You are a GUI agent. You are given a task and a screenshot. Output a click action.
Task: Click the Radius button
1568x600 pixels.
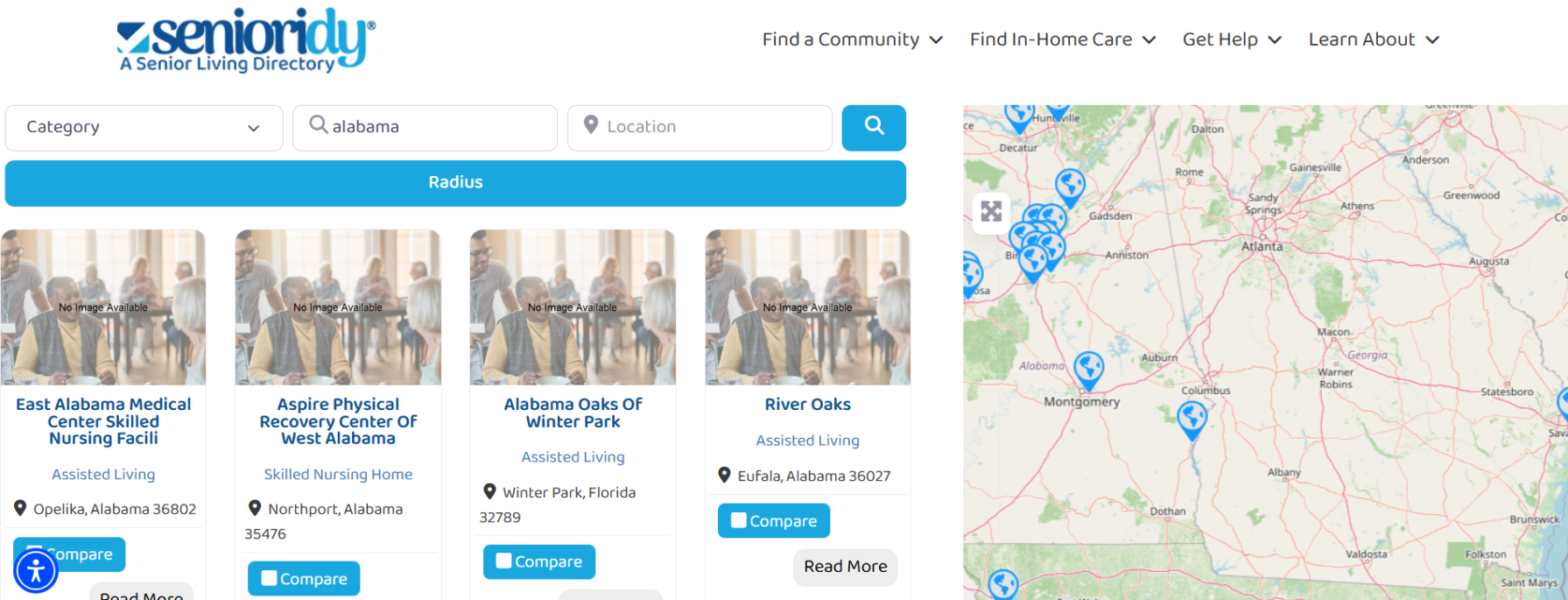pos(455,183)
